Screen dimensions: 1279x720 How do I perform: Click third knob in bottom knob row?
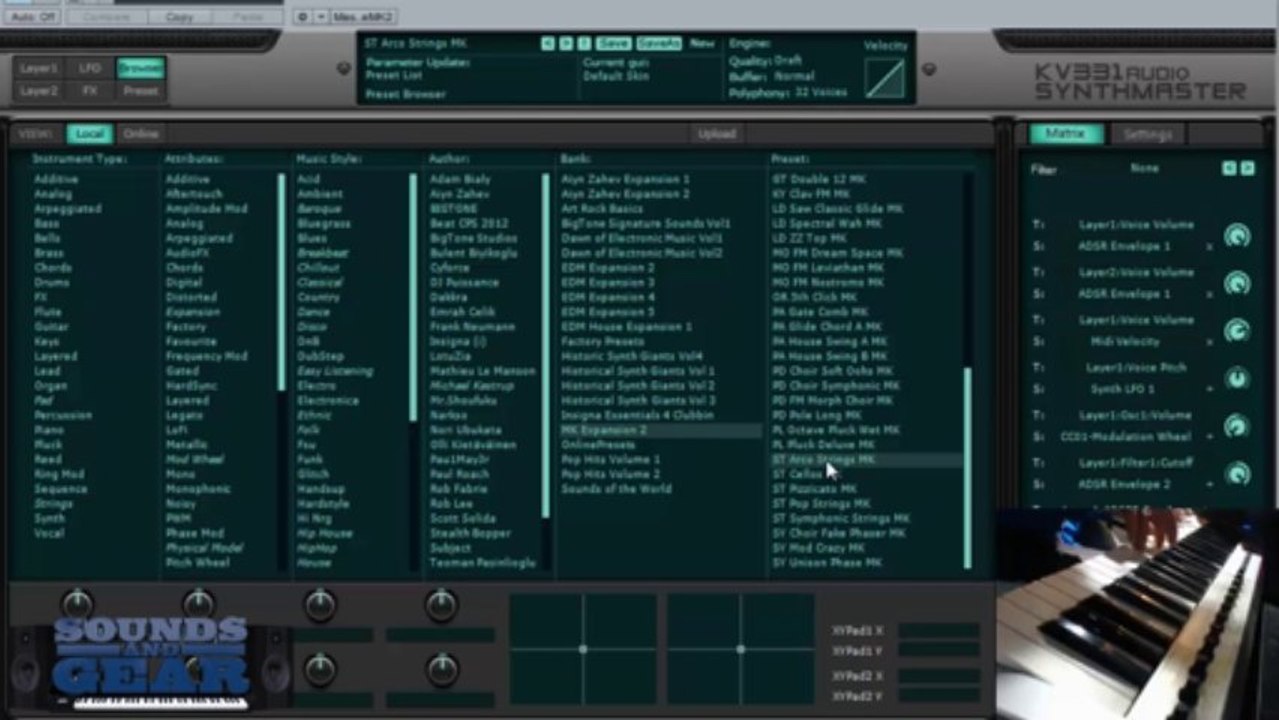[x=320, y=669]
